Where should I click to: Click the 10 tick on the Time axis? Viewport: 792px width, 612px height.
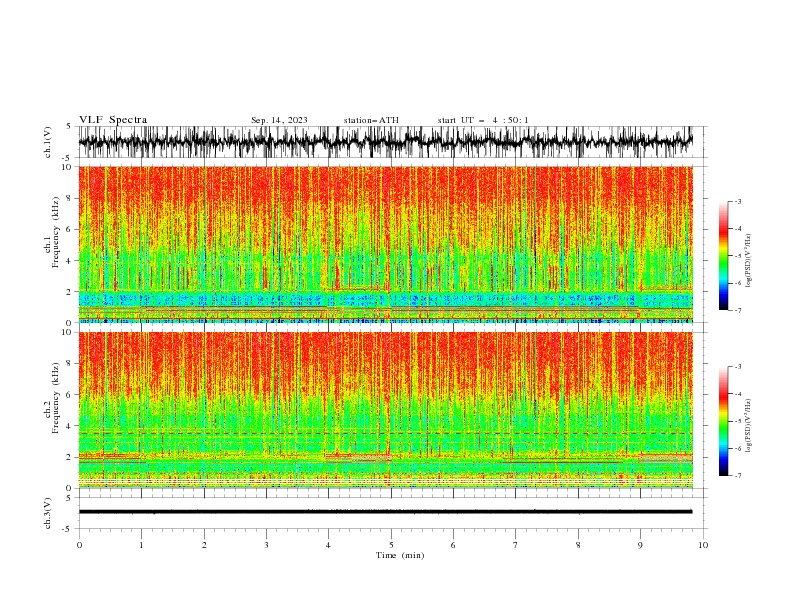[703, 545]
